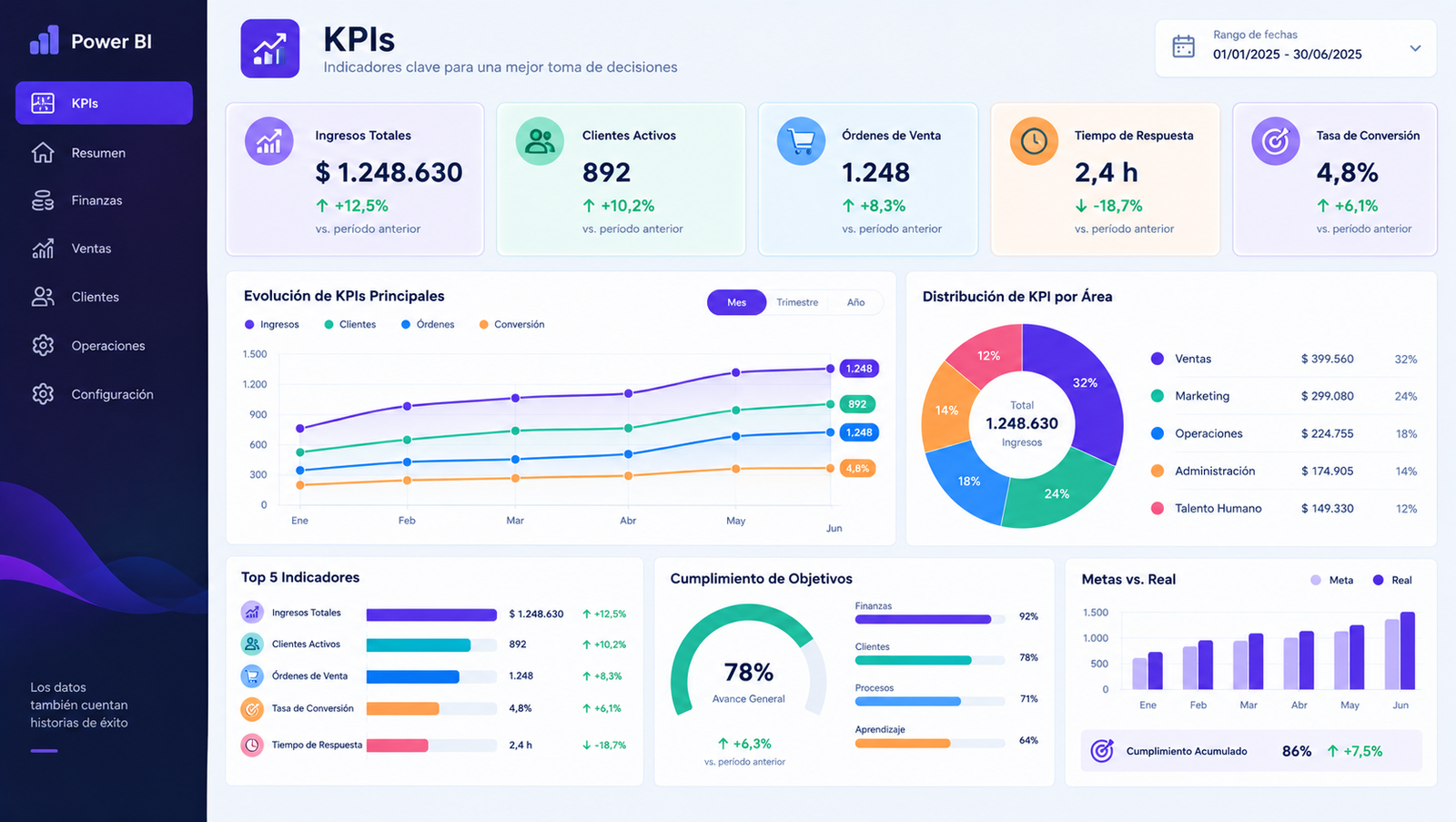The height and width of the screenshot is (822, 1456).
Task: Select the Mes view tab
Action: [x=736, y=302]
